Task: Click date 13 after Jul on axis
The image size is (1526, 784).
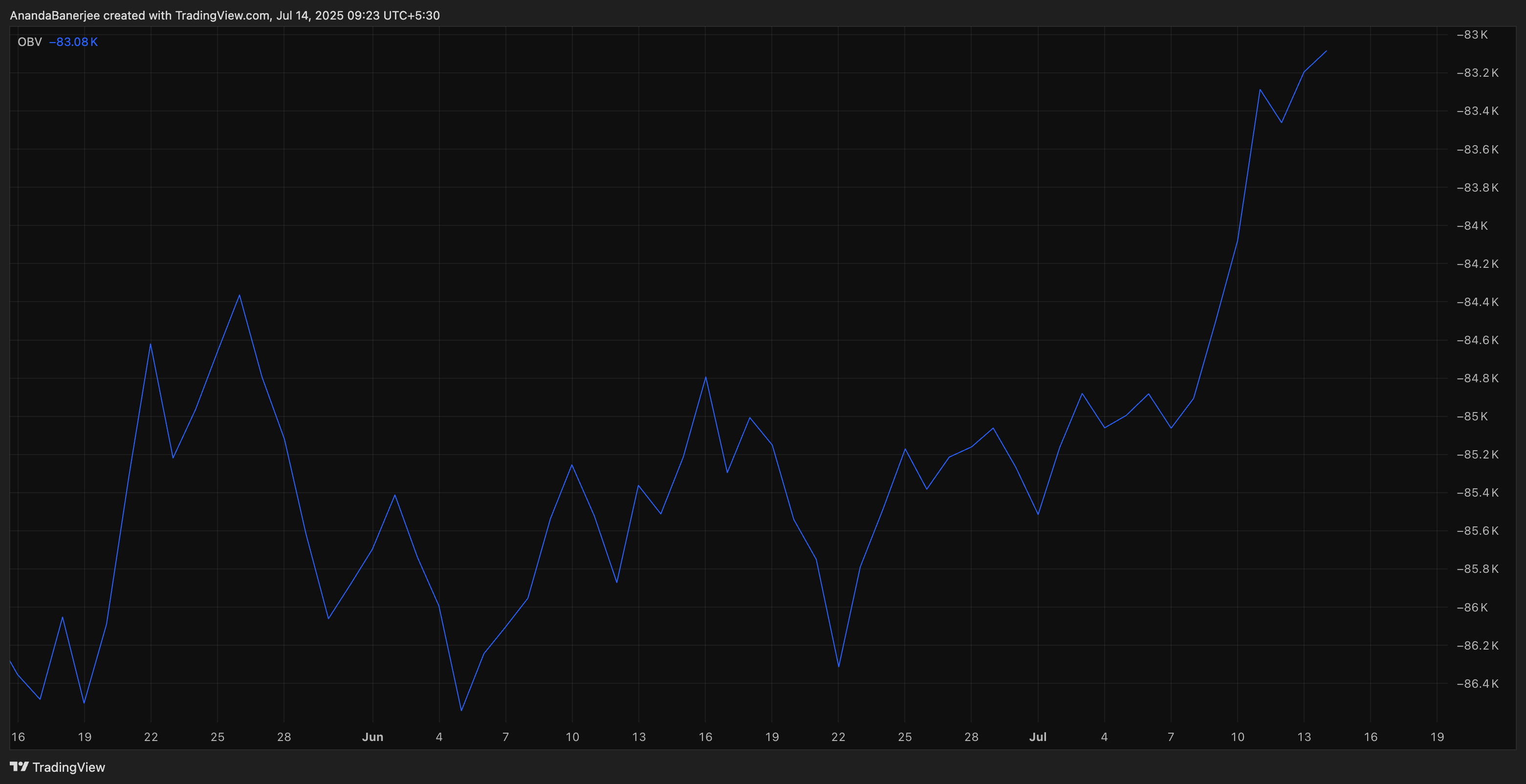Action: [x=1304, y=737]
